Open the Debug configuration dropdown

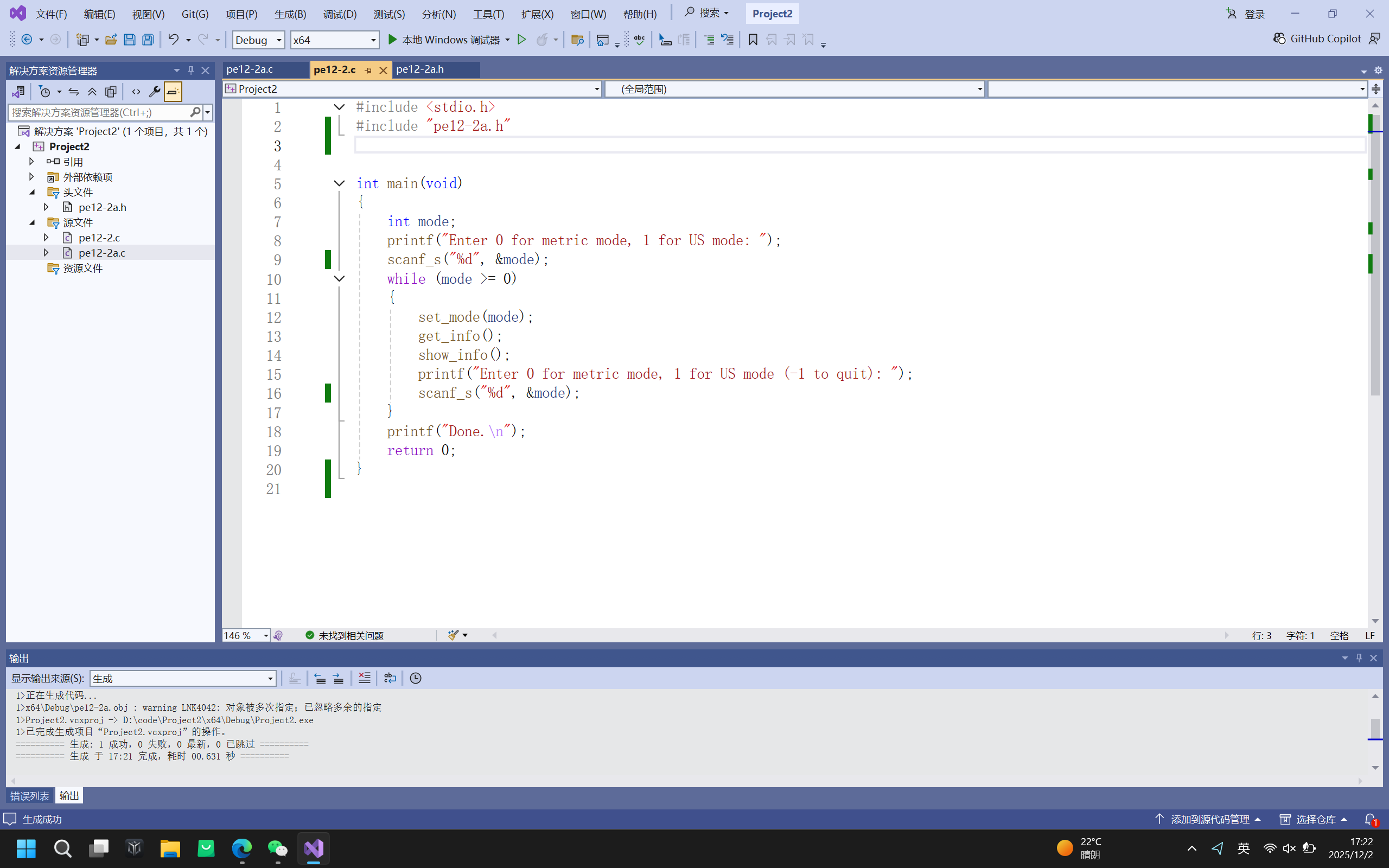(x=258, y=40)
